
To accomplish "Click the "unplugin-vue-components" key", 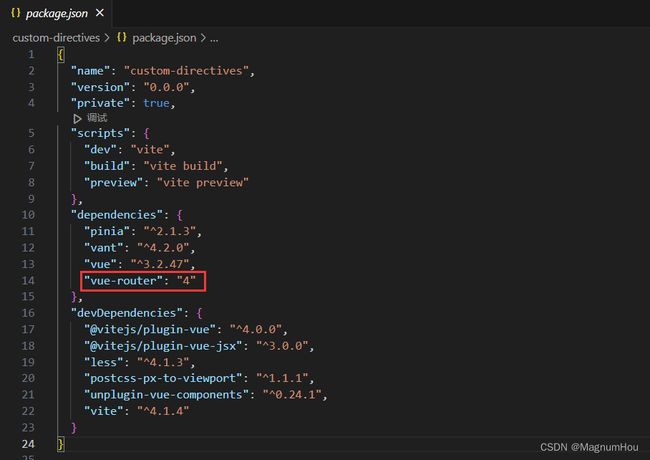I will click(167, 395).
